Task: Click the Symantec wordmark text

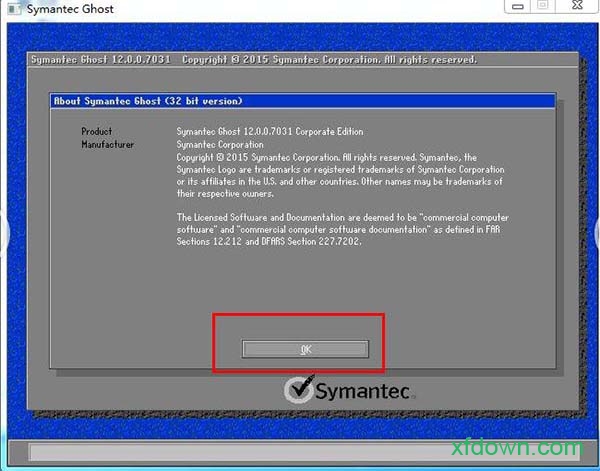Action: 363,392
